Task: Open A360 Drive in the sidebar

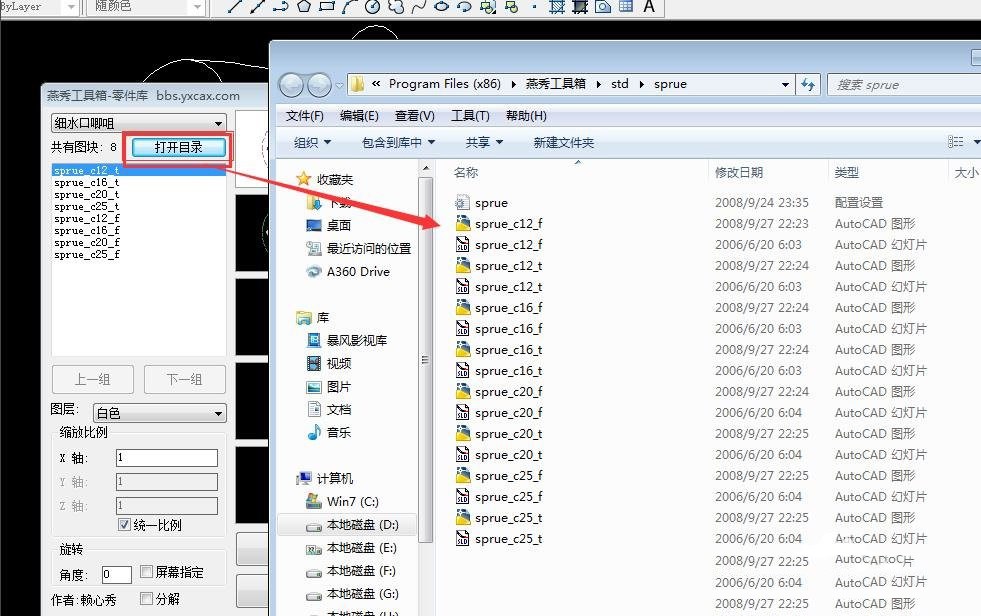Action: pyautogui.click(x=358, y=271)
